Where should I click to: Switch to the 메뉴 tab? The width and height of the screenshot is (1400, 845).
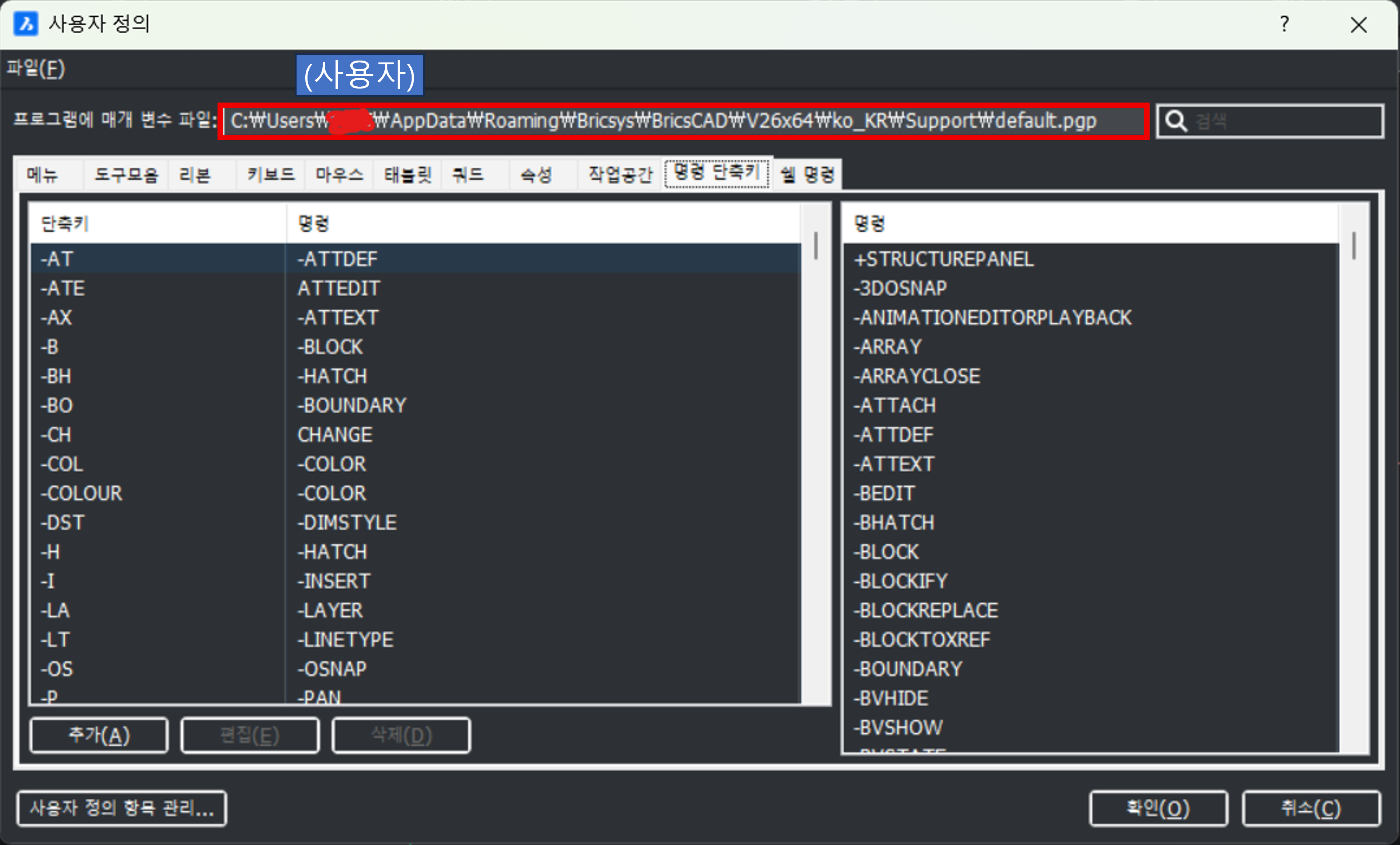43,174
